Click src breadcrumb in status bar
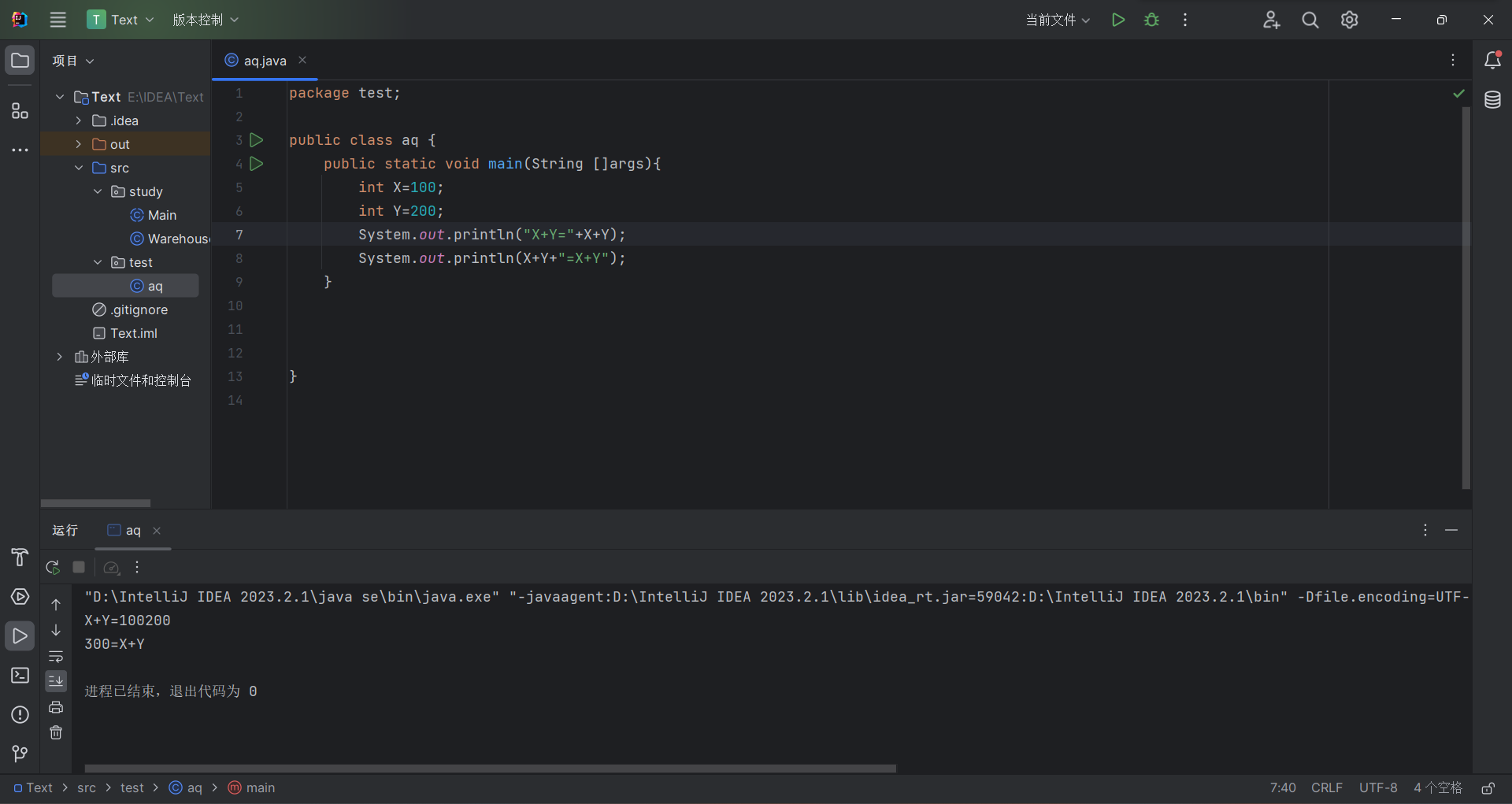Image resolution: width=1512 pixels, height=804 pixels. pos(87,788)
